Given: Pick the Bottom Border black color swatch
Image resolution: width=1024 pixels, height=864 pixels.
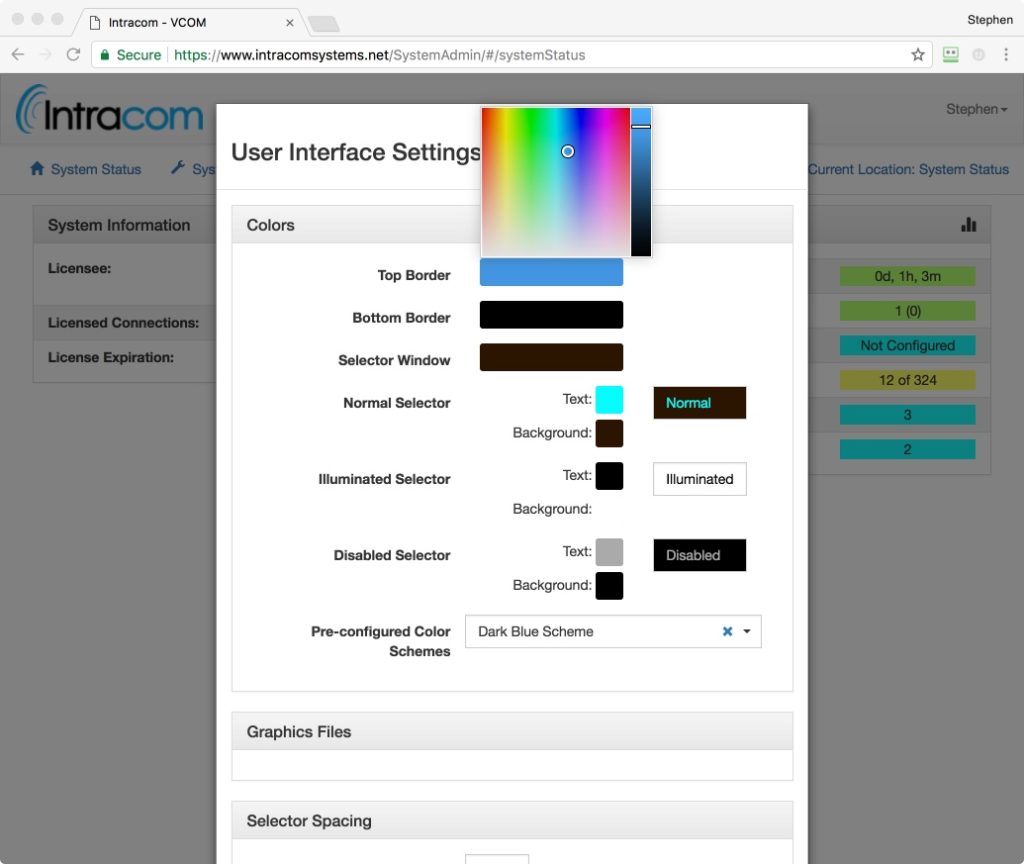Looking at the screenshot, I should tap(551, 315).
